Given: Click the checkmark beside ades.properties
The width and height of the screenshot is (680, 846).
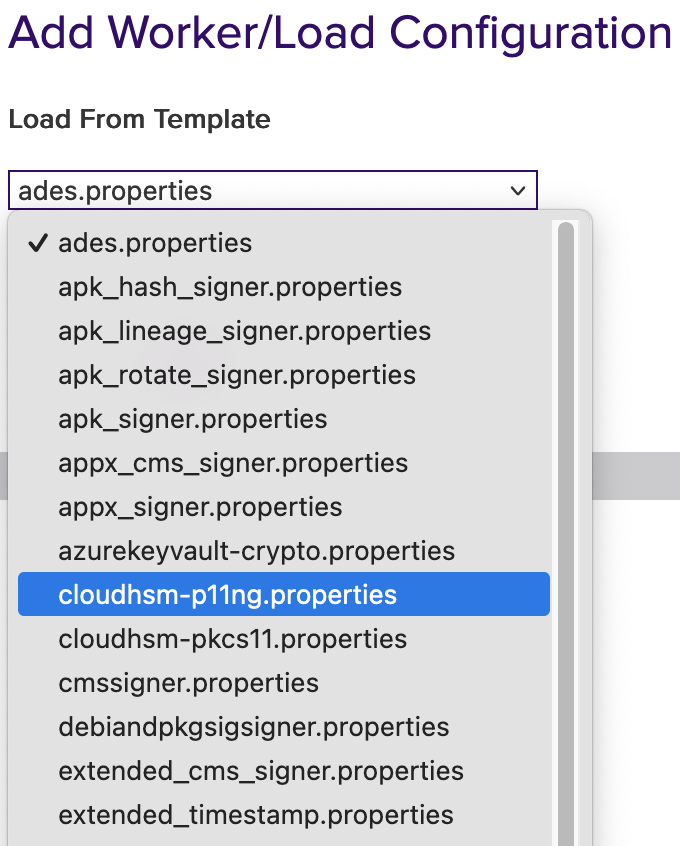Looking at the screenshot, I should 38,243.
